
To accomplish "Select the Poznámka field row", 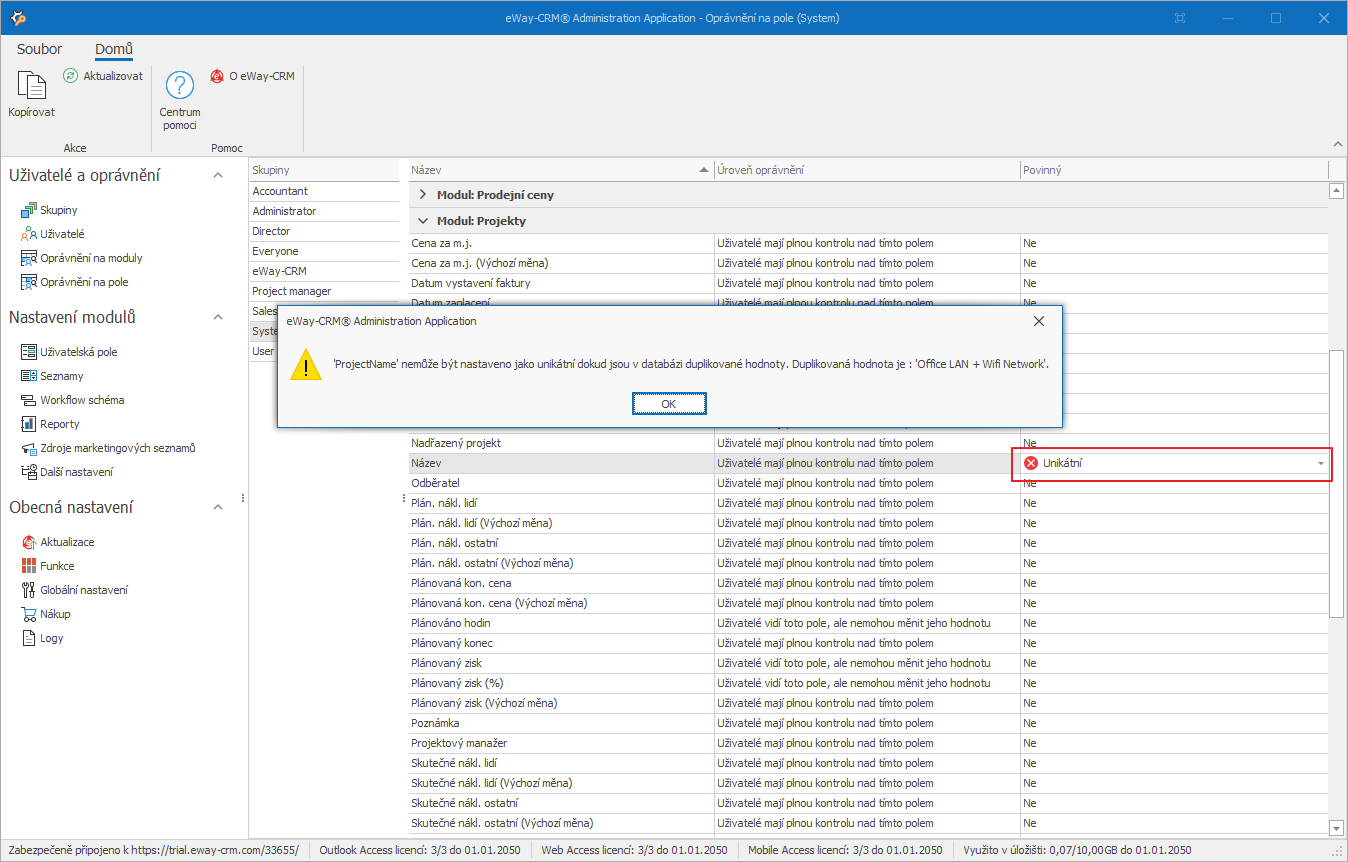I will pyautogui.click(x=868, y=723).
